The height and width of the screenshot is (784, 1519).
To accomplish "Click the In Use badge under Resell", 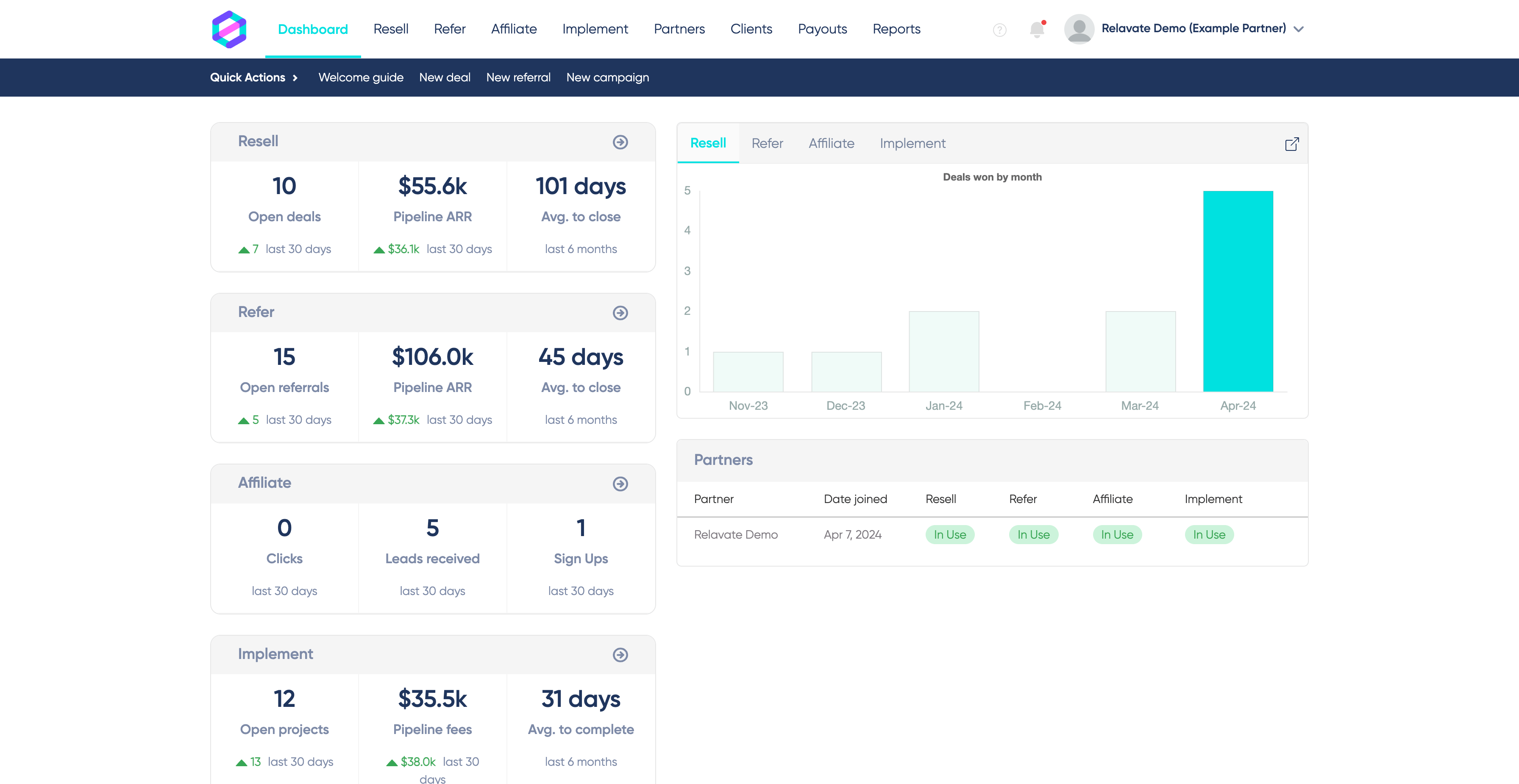I will point(949,535).
